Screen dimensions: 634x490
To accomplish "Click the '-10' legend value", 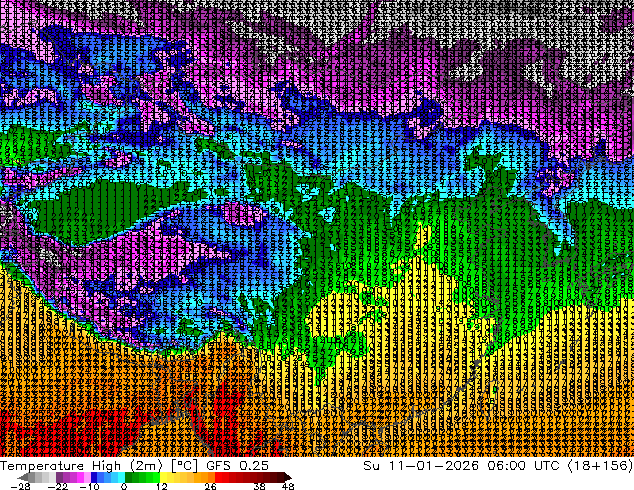I will coord(90,486).
